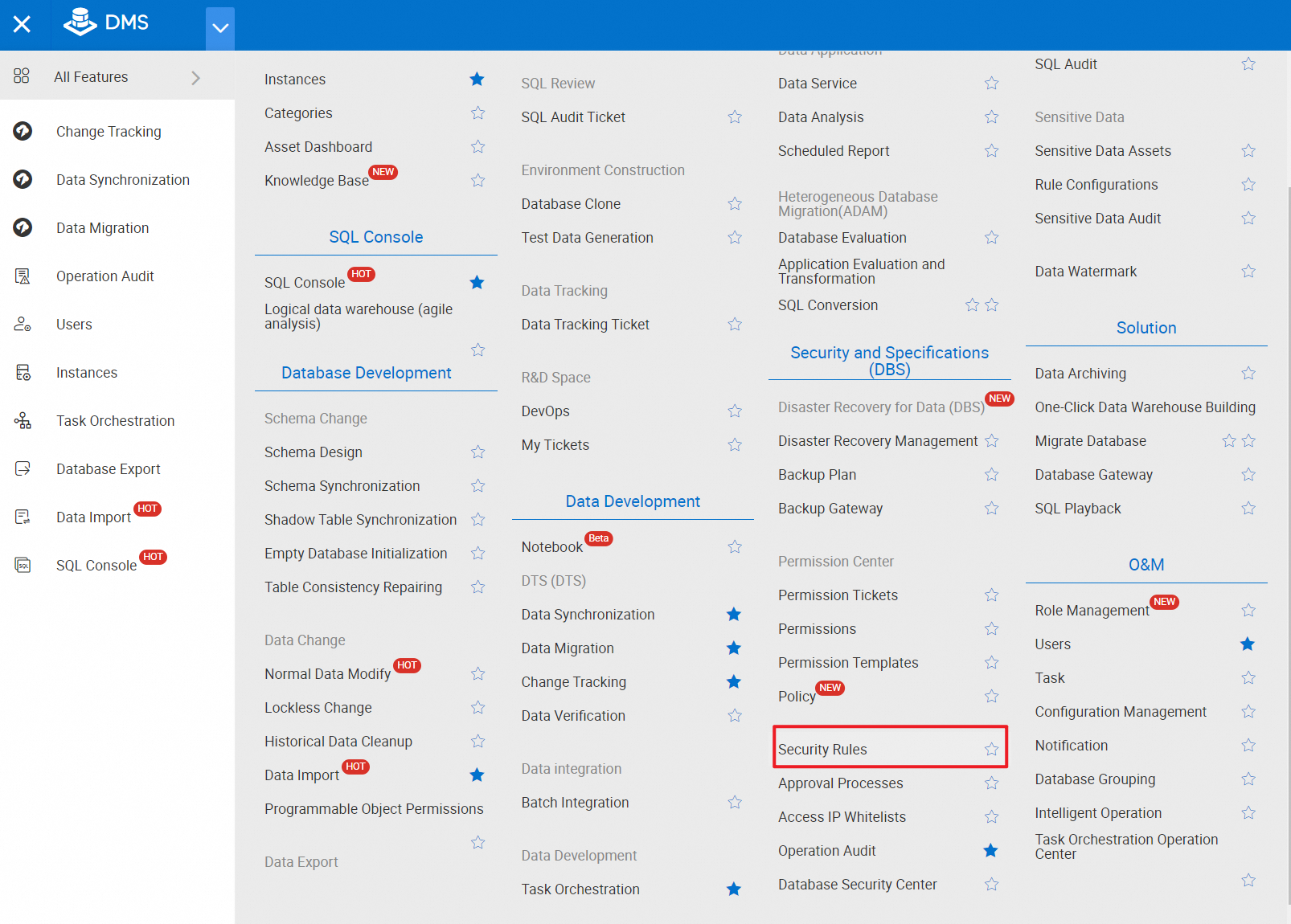
Task: Click the Users icon in the sidebar
Action: tap(23, 324)
